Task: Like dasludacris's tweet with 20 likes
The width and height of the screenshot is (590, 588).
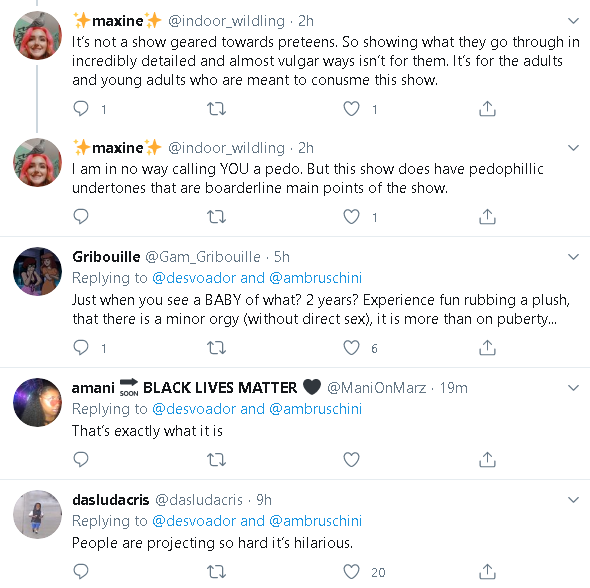Action: click(351, 572)
